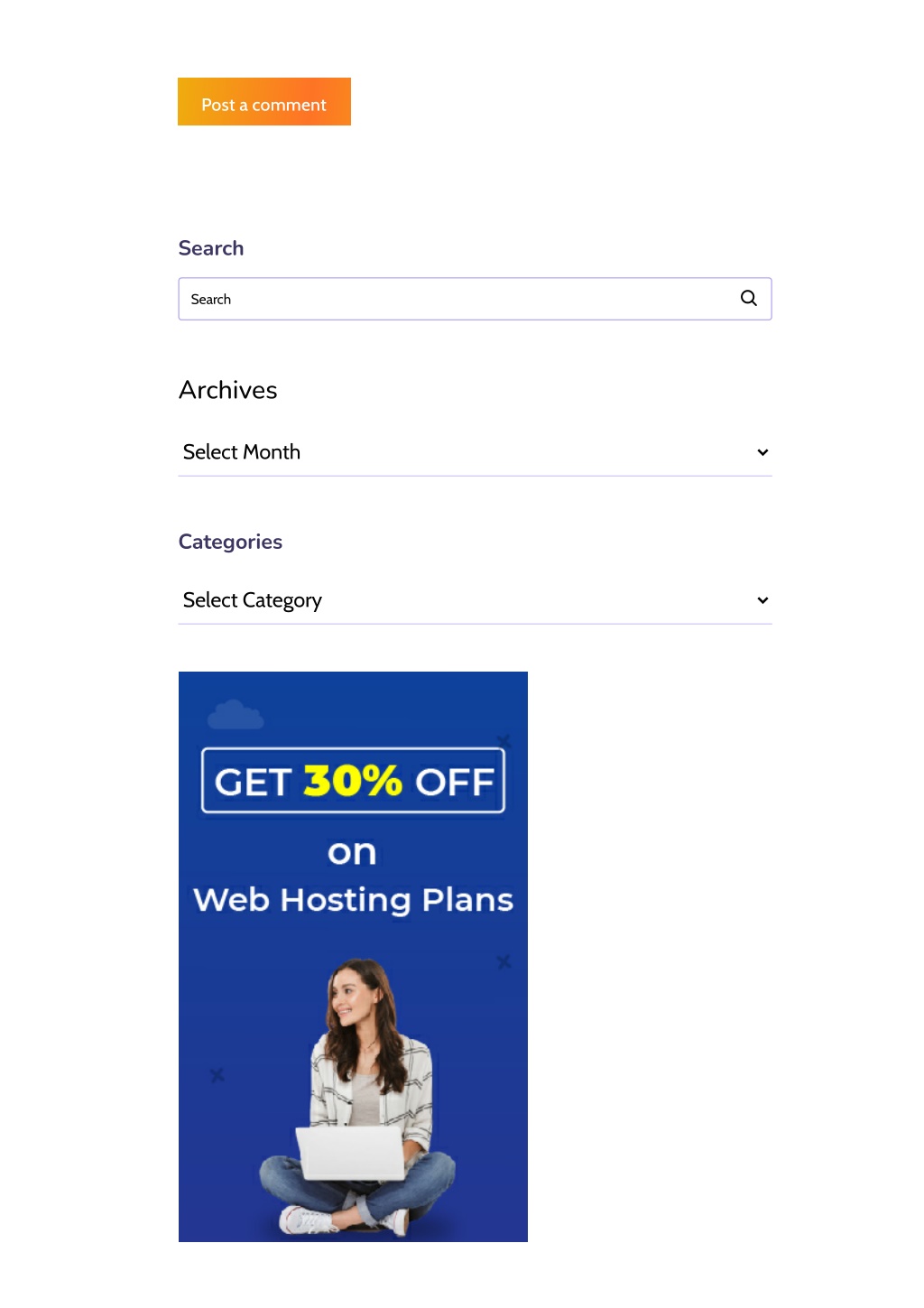924x1308 pixels.
Task: Click the X mark beside the GET 30% OFF box
Action: [504, 741]
